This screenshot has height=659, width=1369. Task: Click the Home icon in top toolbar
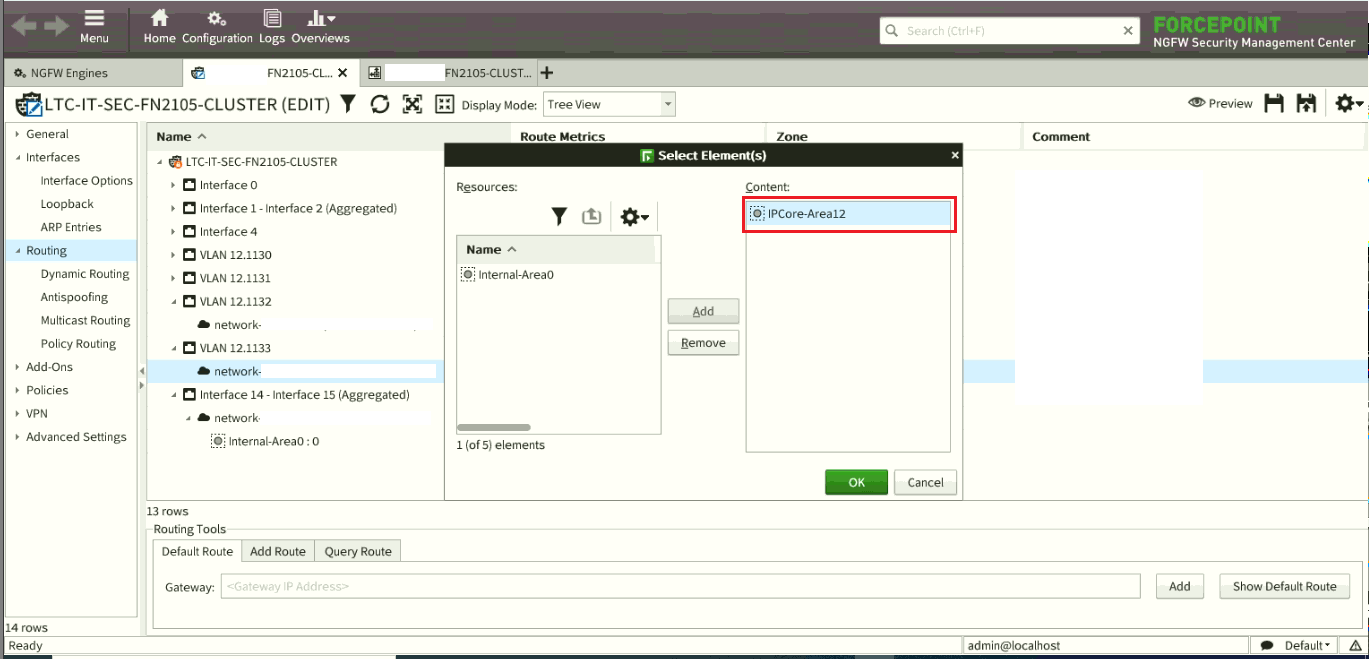[x=159, y=19]
